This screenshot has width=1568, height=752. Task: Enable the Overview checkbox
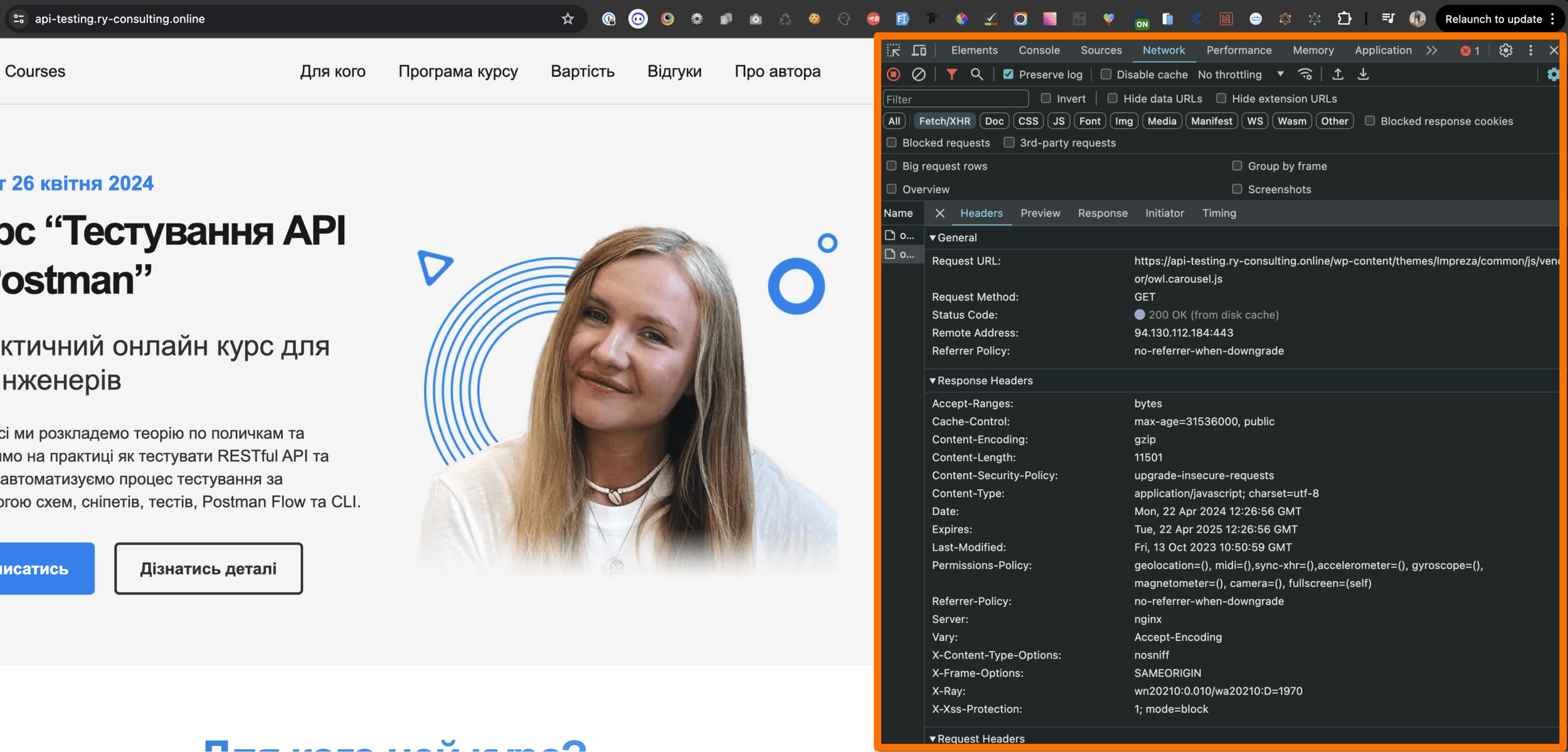click(891, 189)
